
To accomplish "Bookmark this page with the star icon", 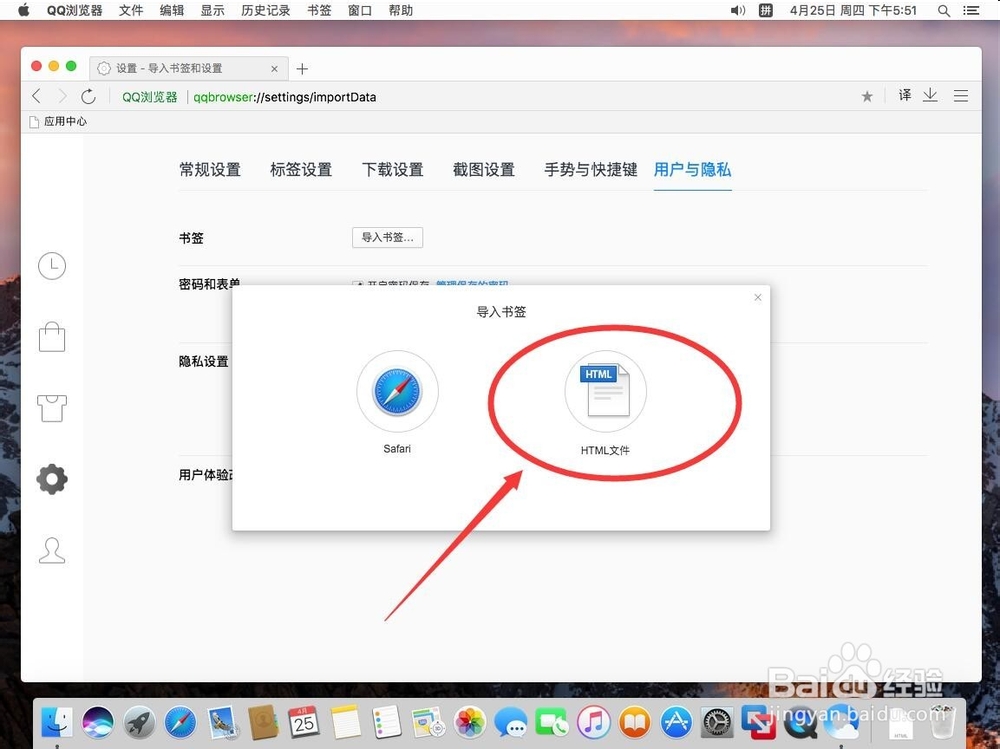I will 867,96.
